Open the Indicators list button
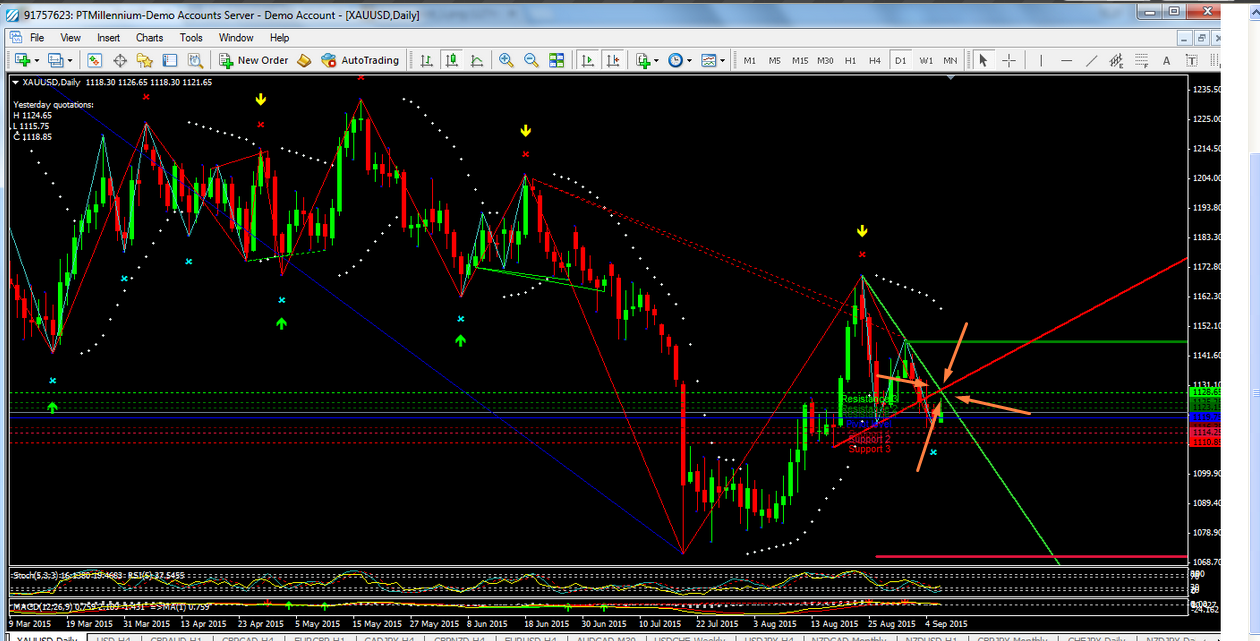 643,60
